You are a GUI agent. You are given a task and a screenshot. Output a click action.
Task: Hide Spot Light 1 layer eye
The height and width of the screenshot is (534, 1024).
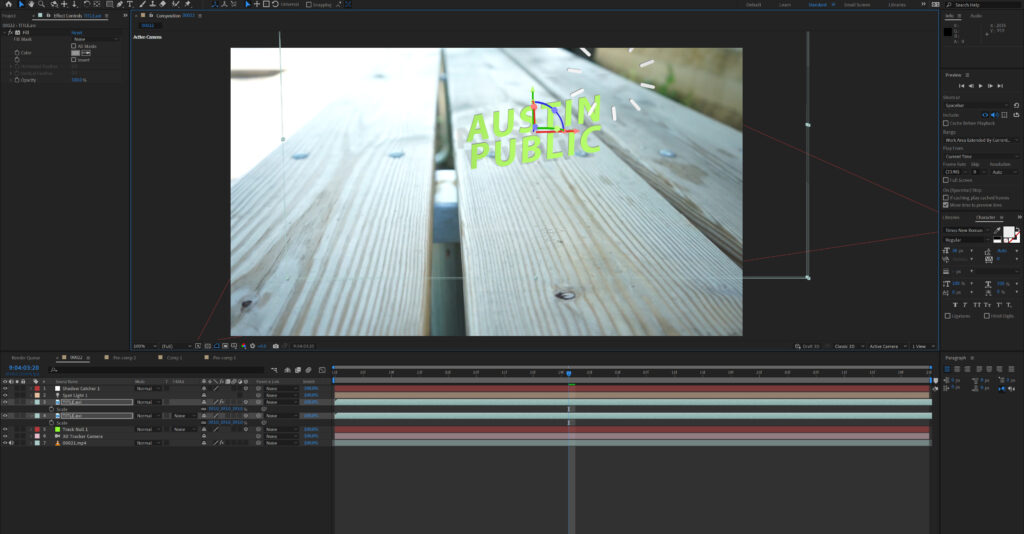click(x=5, y=395)
